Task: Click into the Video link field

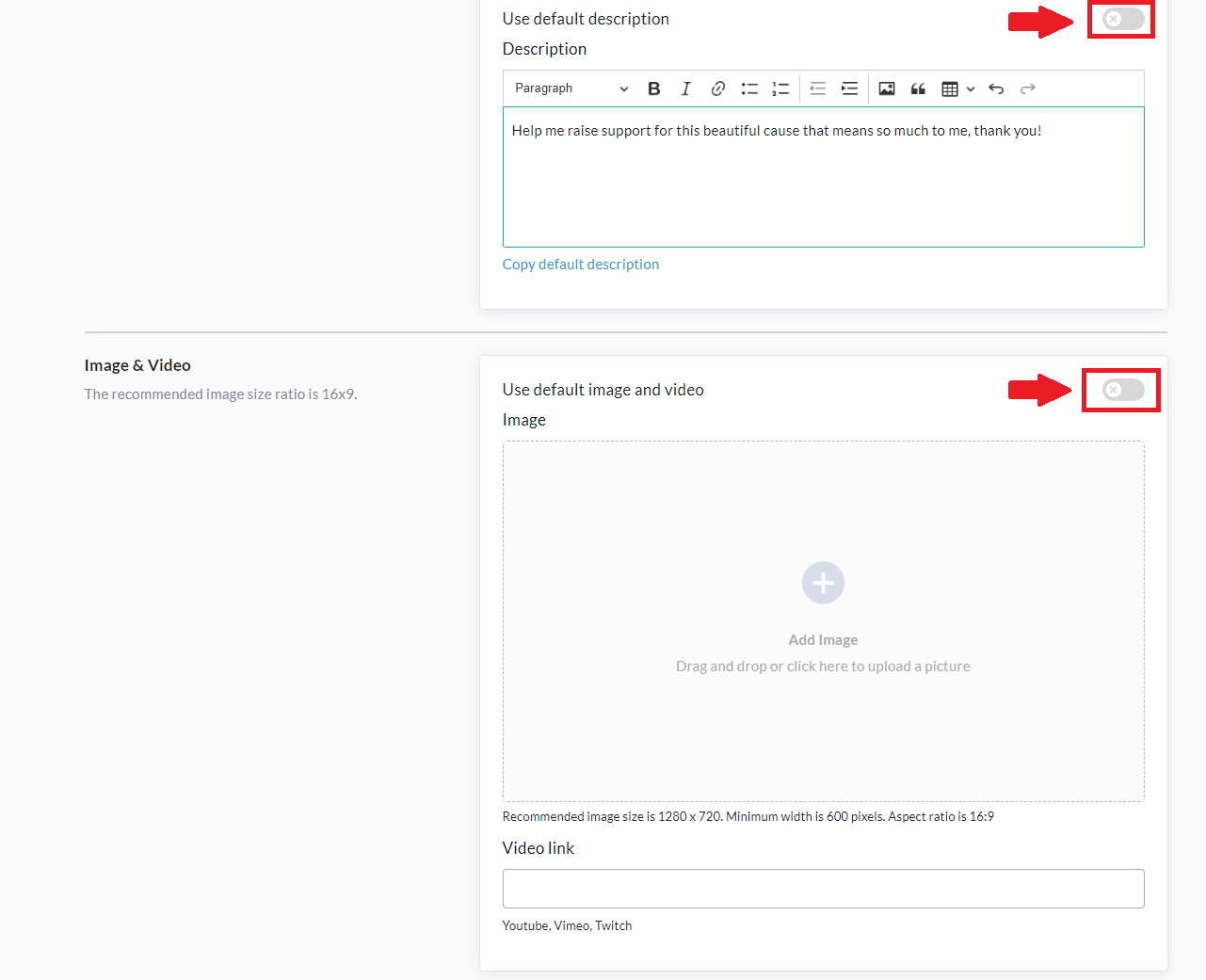Action: click(823, 889)
